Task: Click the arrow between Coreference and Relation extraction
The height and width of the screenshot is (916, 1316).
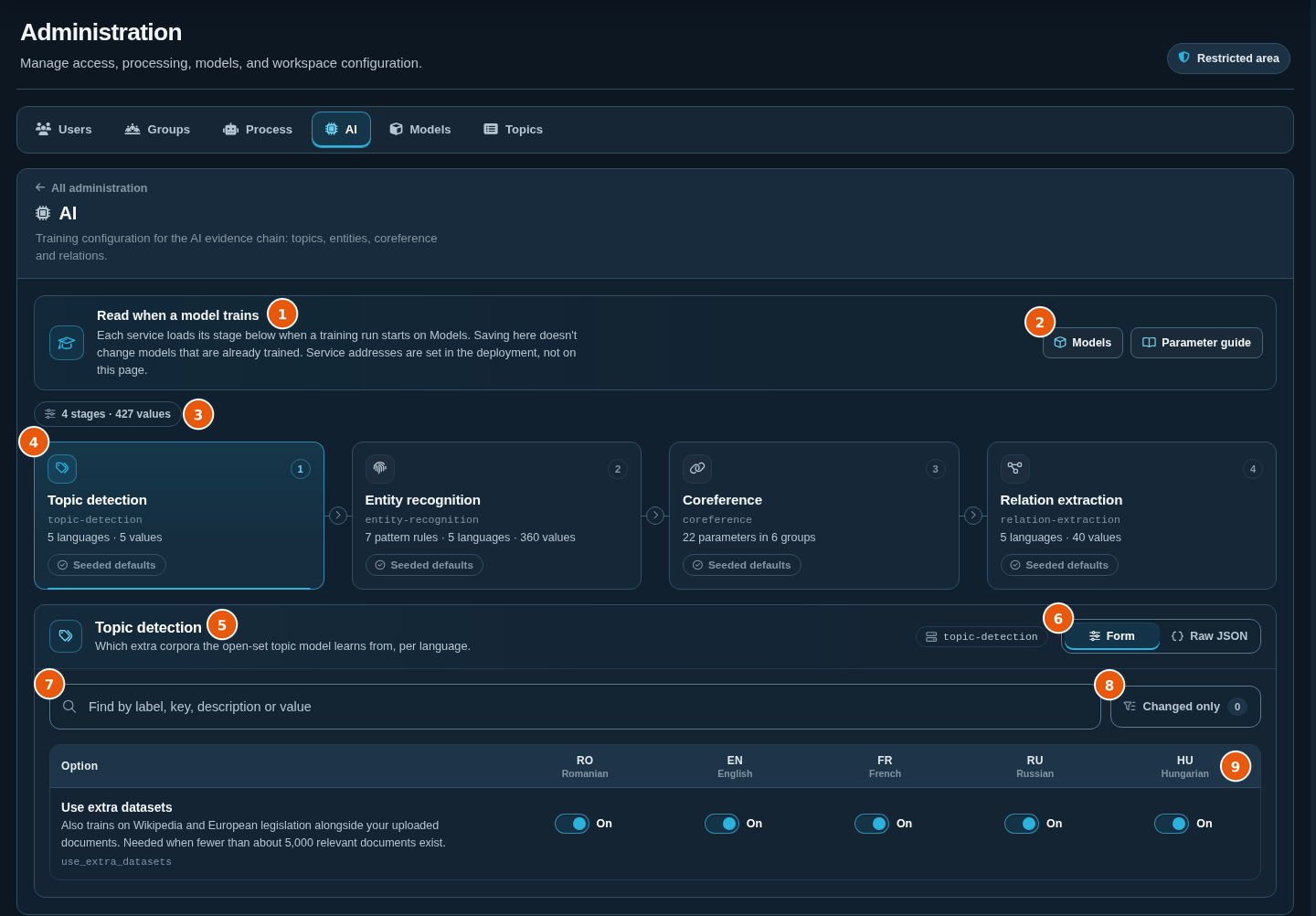Action: [x=973, y=516]
